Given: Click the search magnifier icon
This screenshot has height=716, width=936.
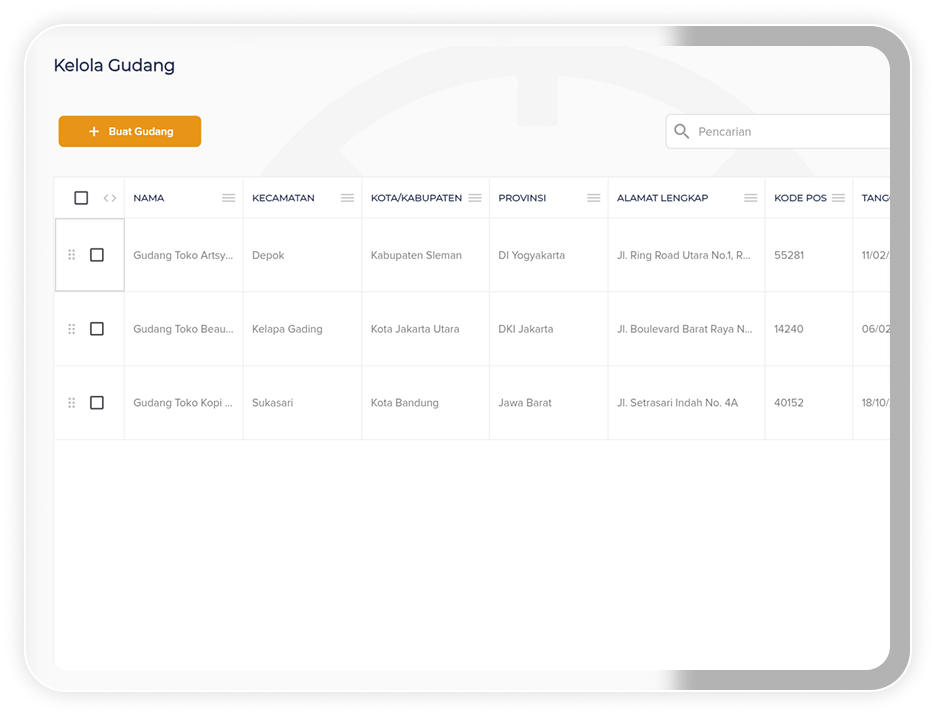Looking at the screenshot, I should (682, 131).
